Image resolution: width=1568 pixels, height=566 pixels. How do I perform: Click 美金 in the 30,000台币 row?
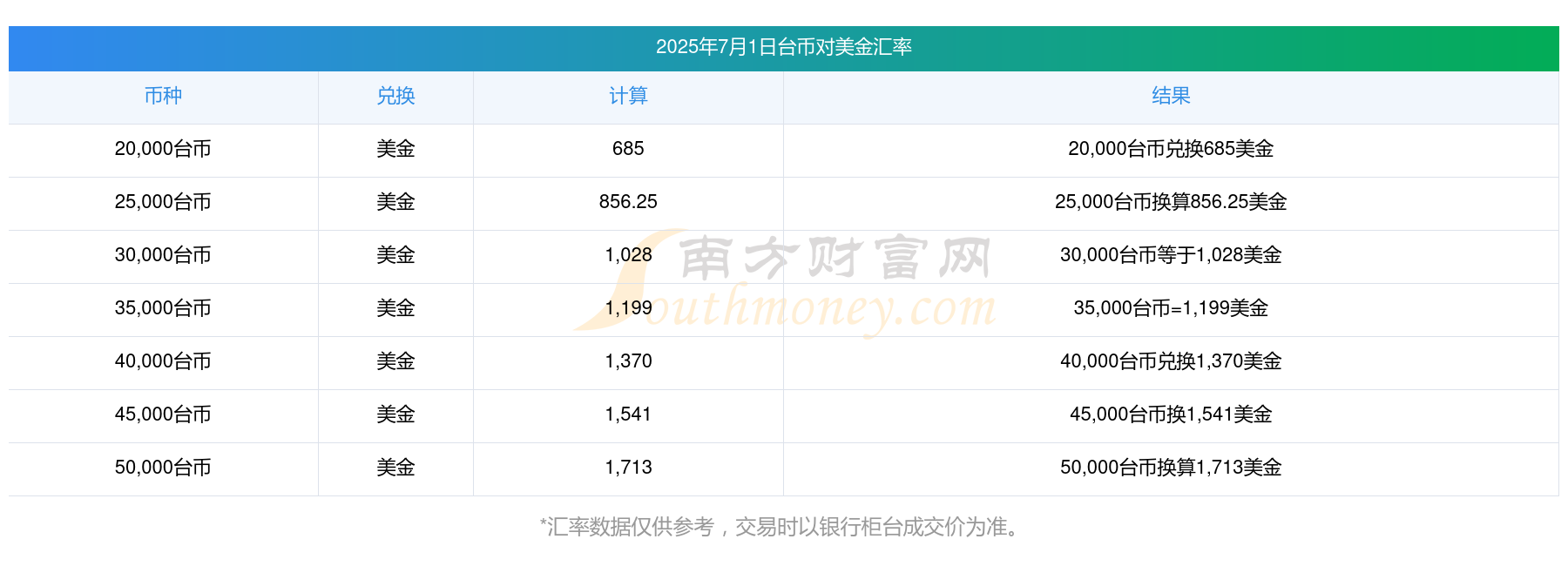[395, 255]
